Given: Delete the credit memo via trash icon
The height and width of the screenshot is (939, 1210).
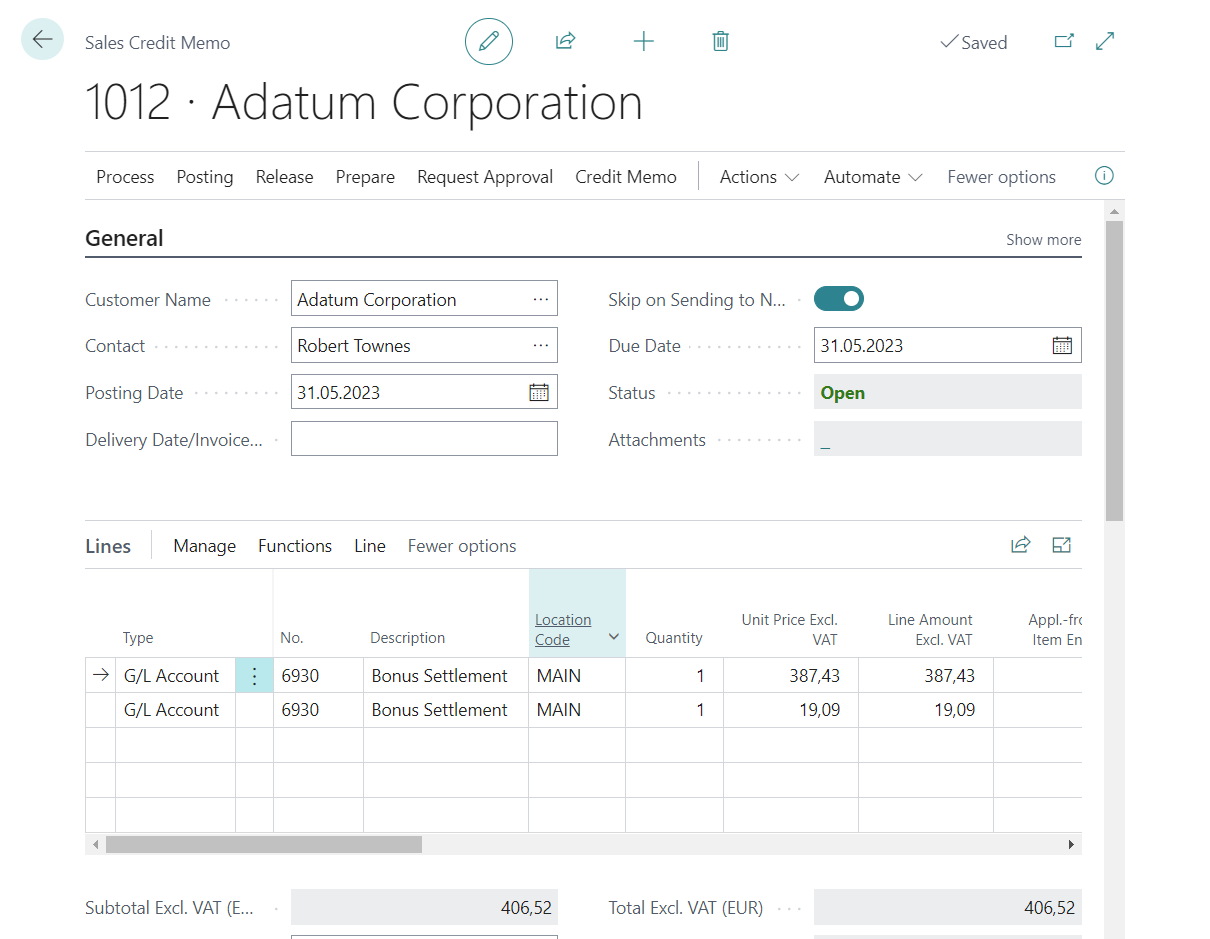Looking at the screenshot, I should pyautogui.click(x=720, y=42).
